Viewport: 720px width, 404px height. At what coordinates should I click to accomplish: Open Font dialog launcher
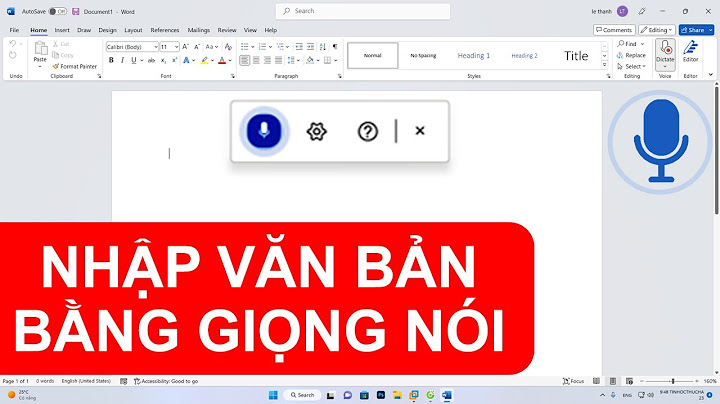point(233,76)
